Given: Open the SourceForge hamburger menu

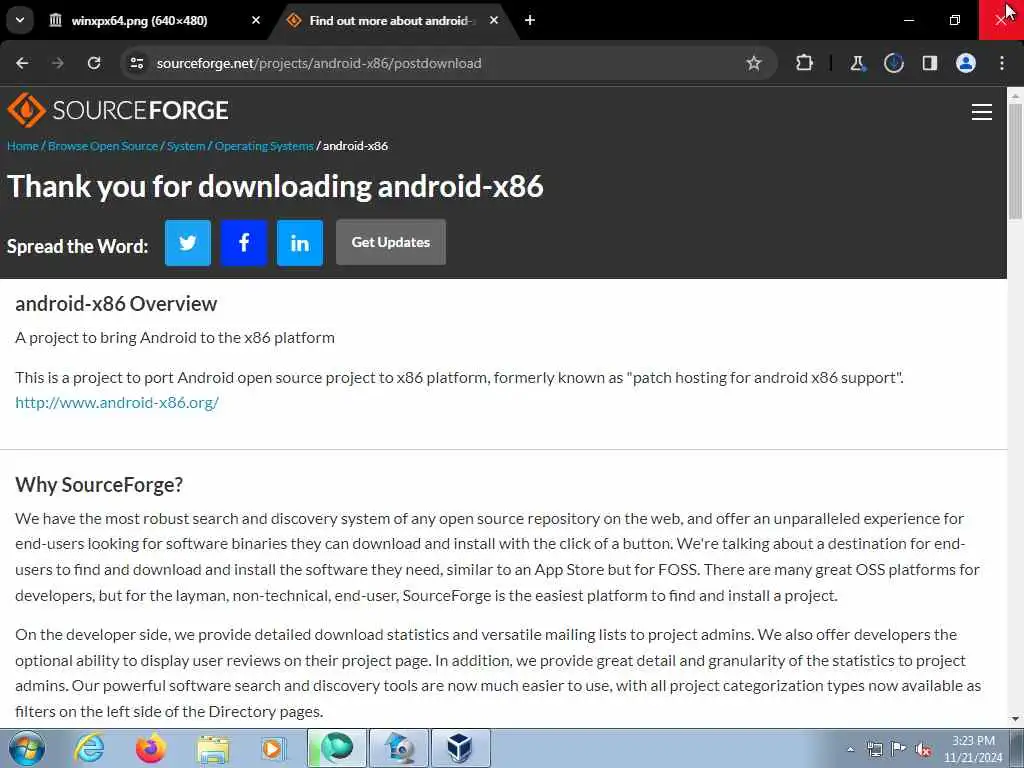Looking at the screenshot, I should pos(982,112).
